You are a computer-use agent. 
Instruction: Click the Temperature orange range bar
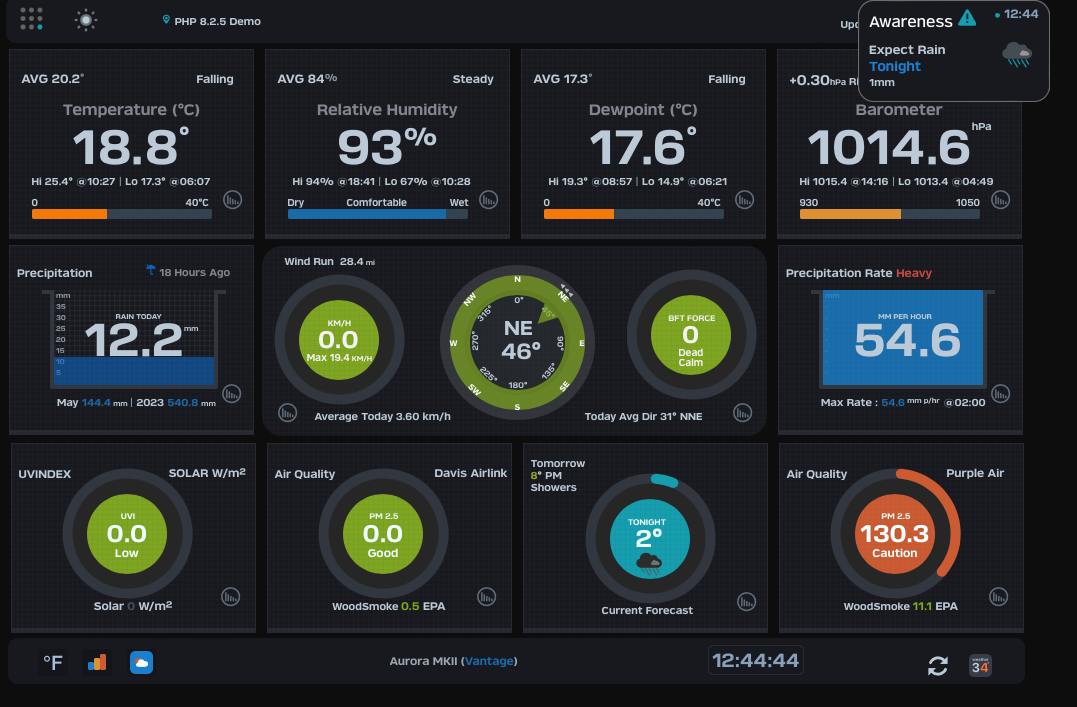[70, 214]
